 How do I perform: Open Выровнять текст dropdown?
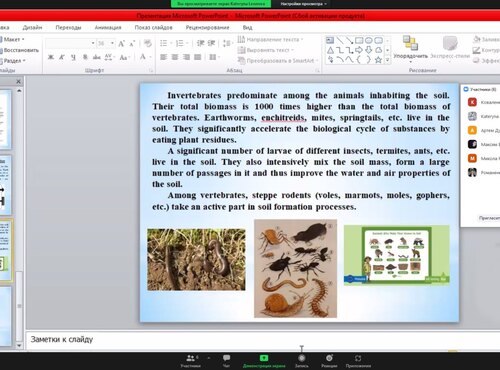(266, 50)
